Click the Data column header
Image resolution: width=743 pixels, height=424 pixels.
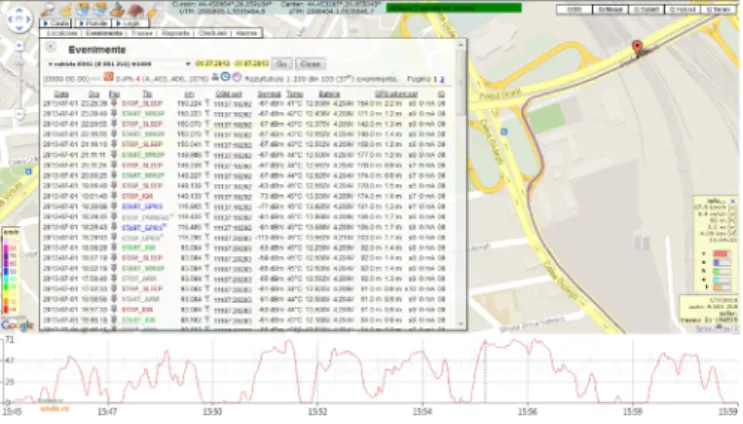[x=62, y=94]
